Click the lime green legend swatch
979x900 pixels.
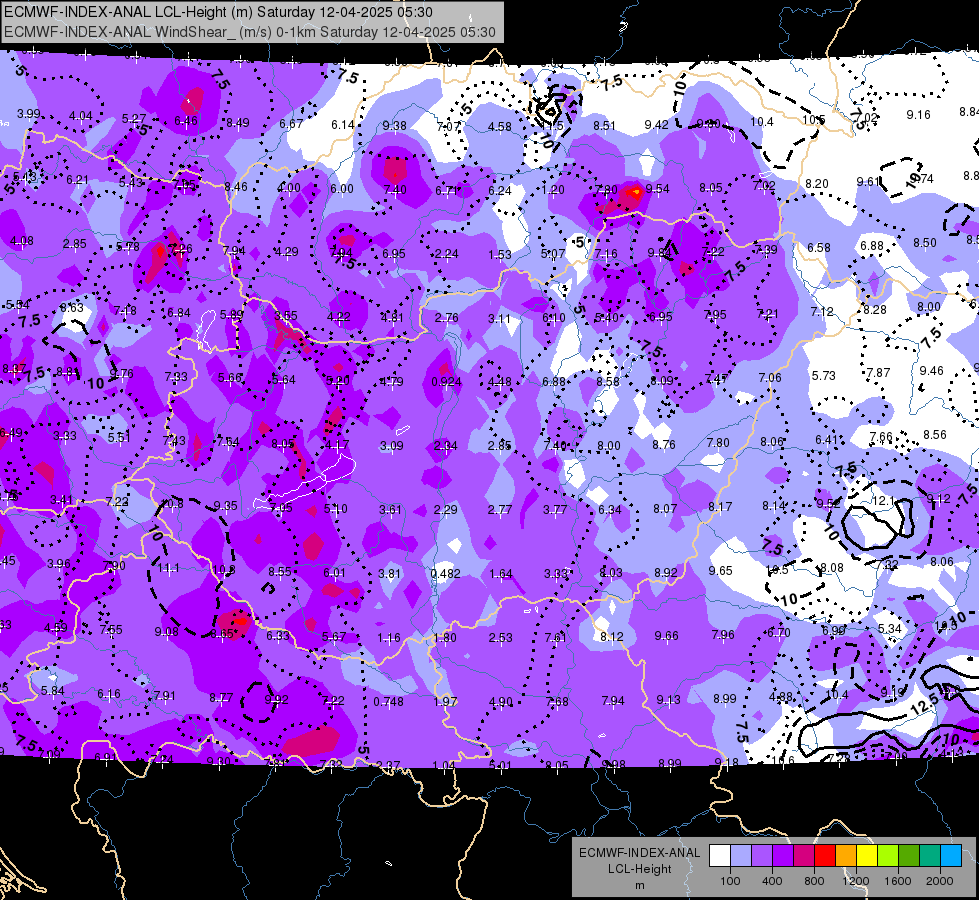point(888,856)
